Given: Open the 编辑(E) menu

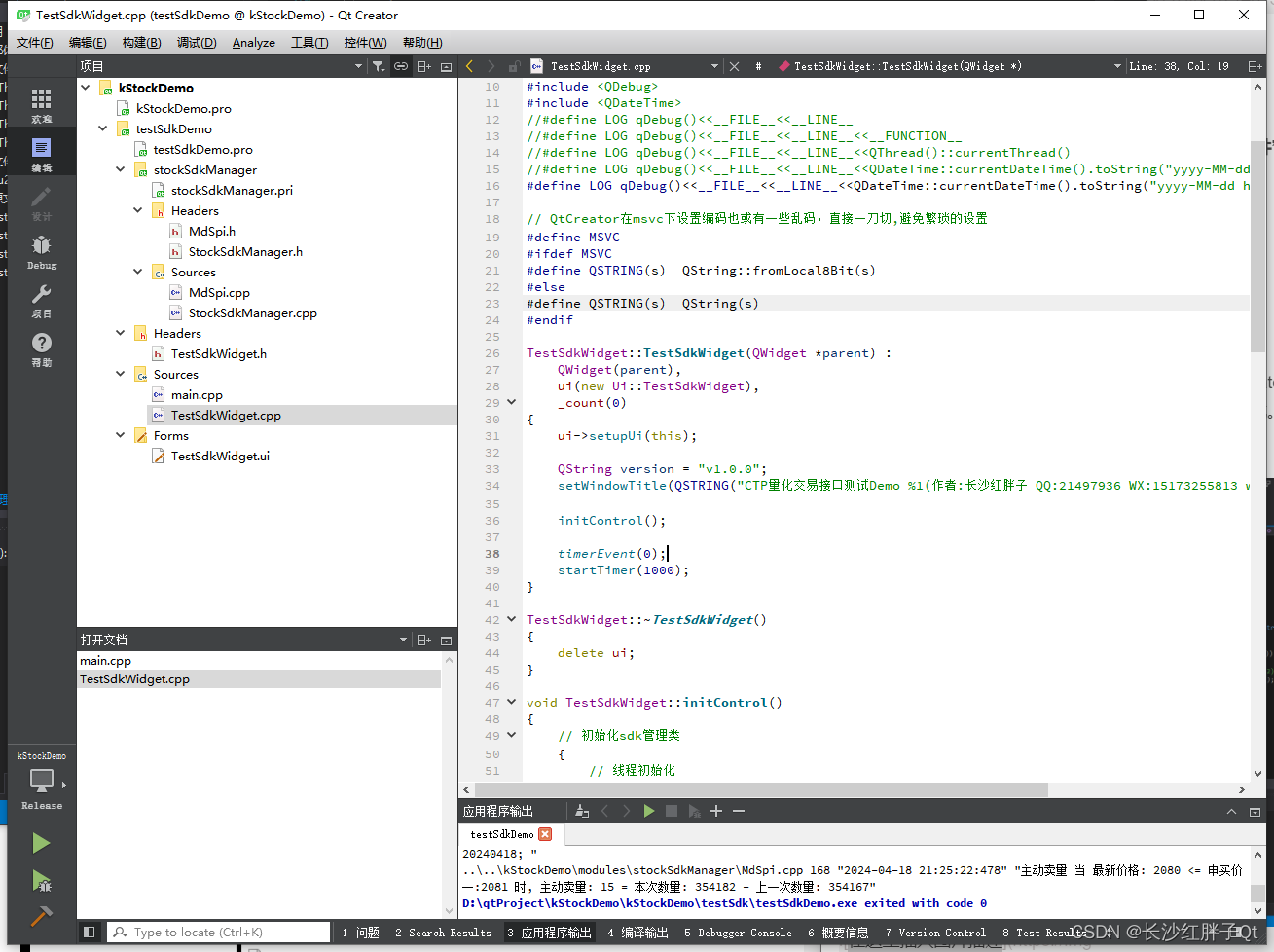Looking at the screenshot, I should [88, 42].
